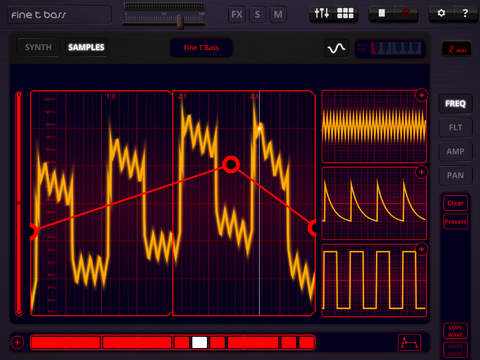Expand the square wave thumbnail plus
The width and height of the screenshot is (480, 360).
(421, 249)
